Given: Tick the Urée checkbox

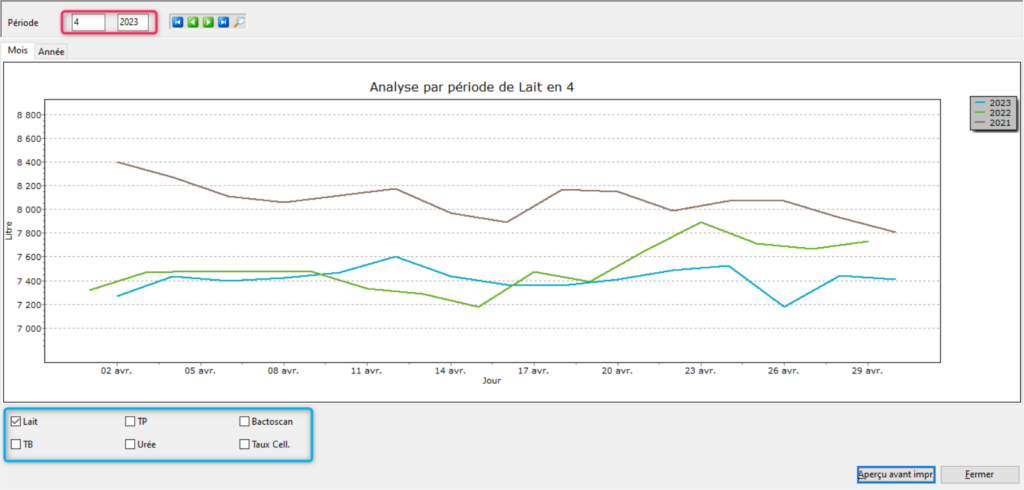Looking at the screenshot, I should click(130, 444).
